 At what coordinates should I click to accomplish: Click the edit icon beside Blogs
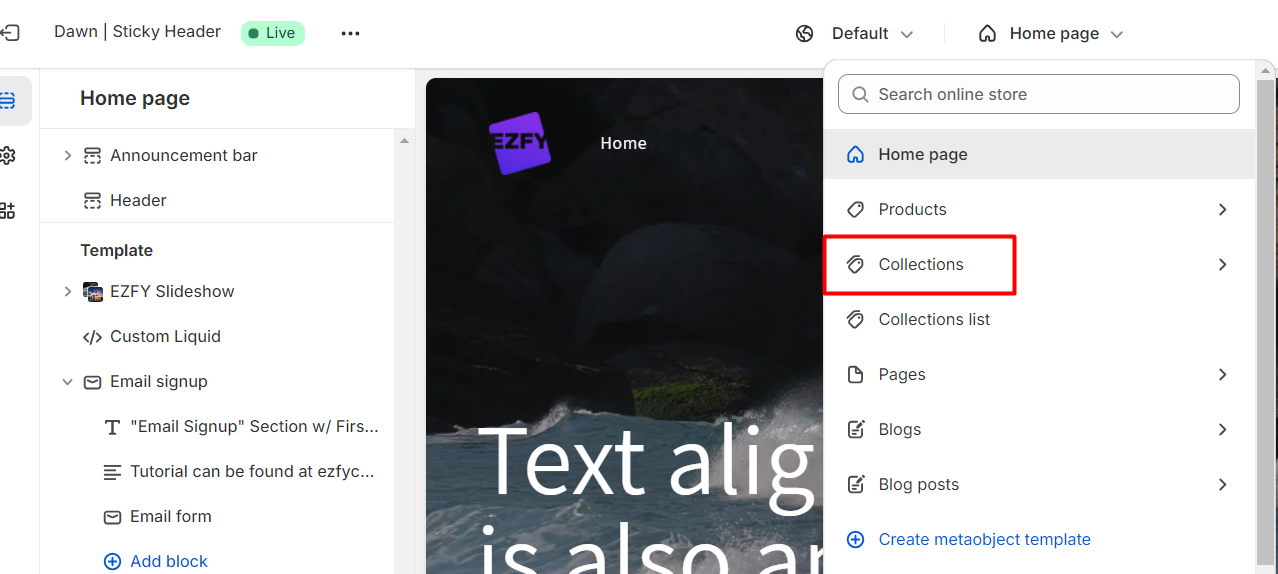pyautogui.click(x=855, y=429)
